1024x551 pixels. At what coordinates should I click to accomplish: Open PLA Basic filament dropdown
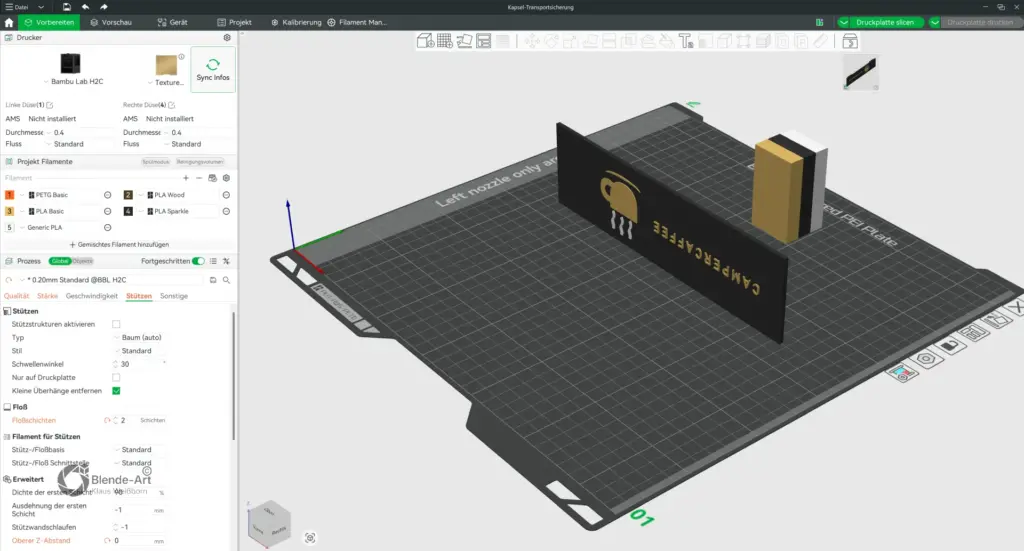click(59, 211)
